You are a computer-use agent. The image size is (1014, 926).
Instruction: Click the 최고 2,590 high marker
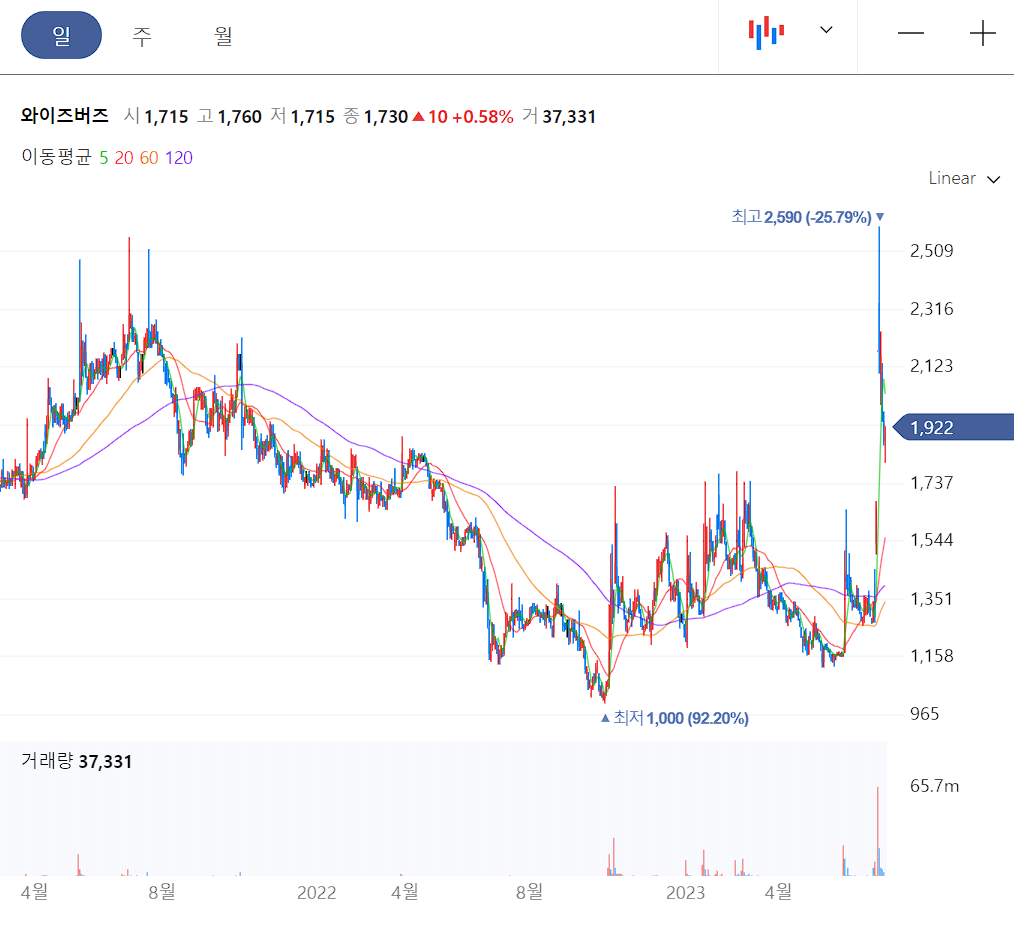coord(808,217)
